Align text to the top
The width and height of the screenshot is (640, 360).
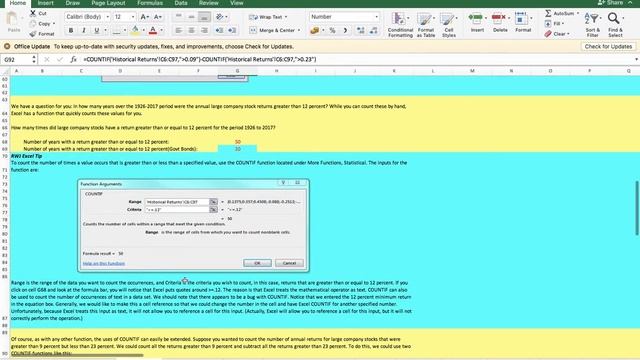(x=178, y=17)
